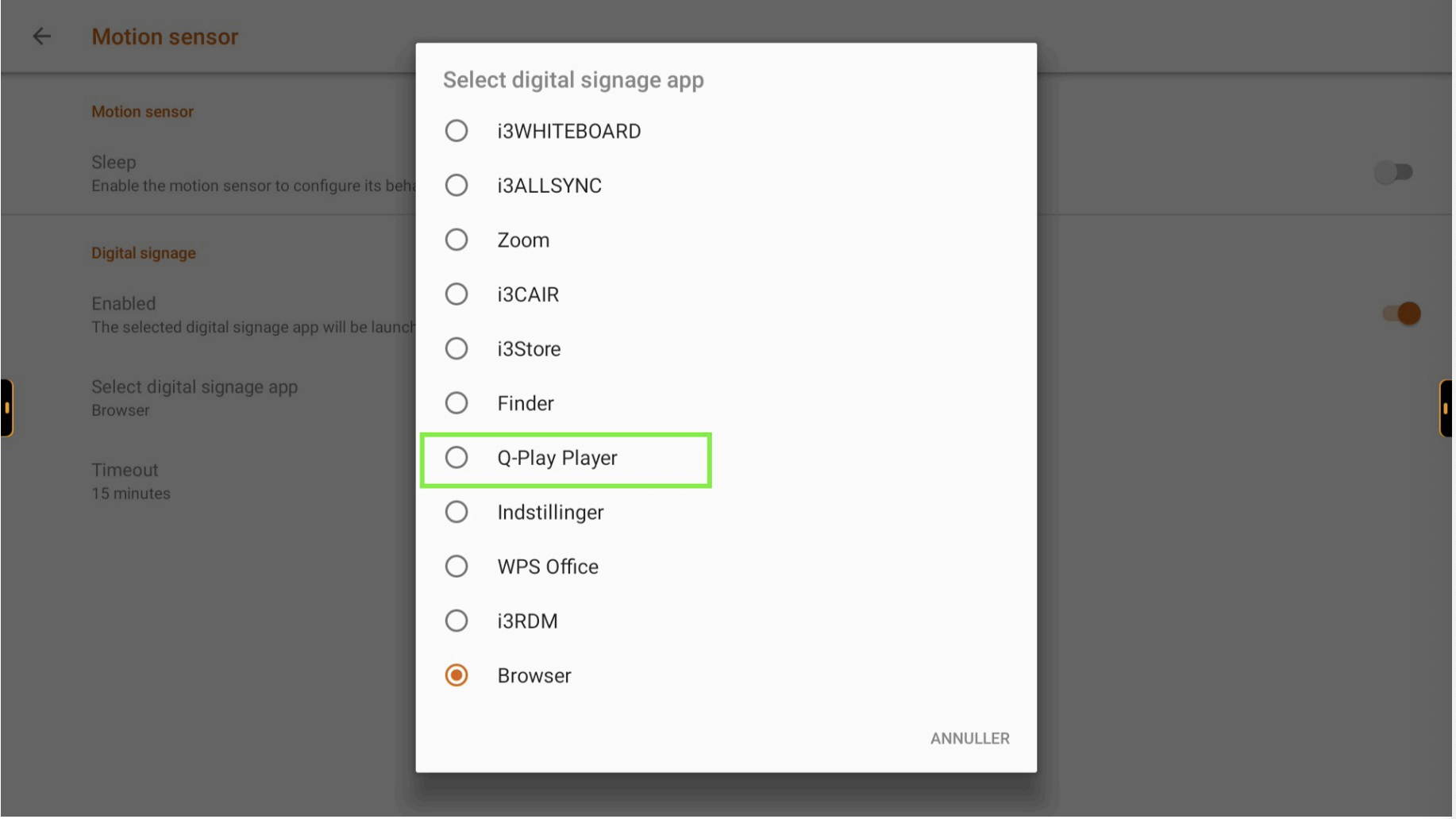Choose i3CAIR as signage app

click(x=726, y=294)
